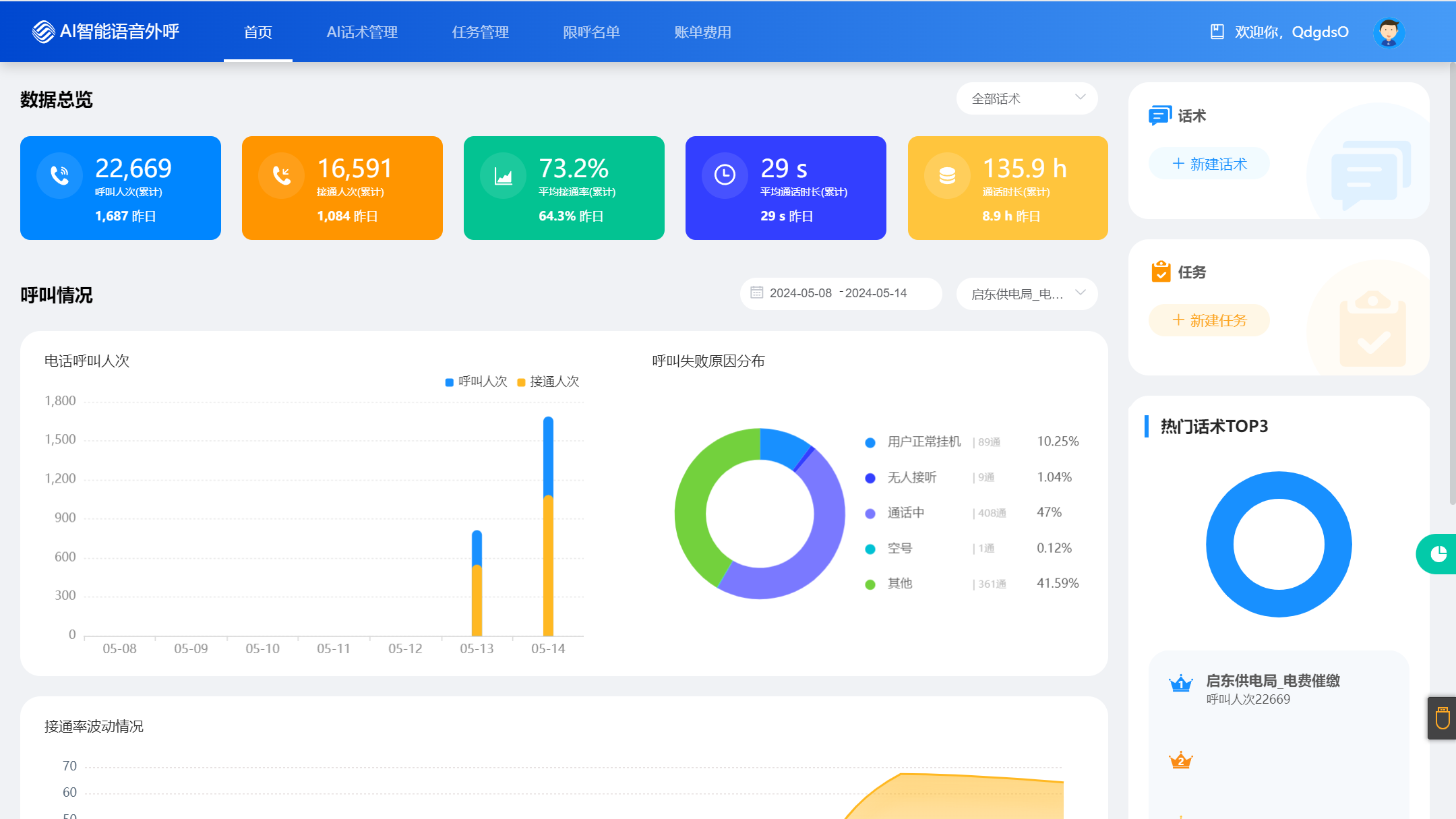Switch to AI话术管理 tab
This screenshot has width=1456, height=819.
click(362, 32)
